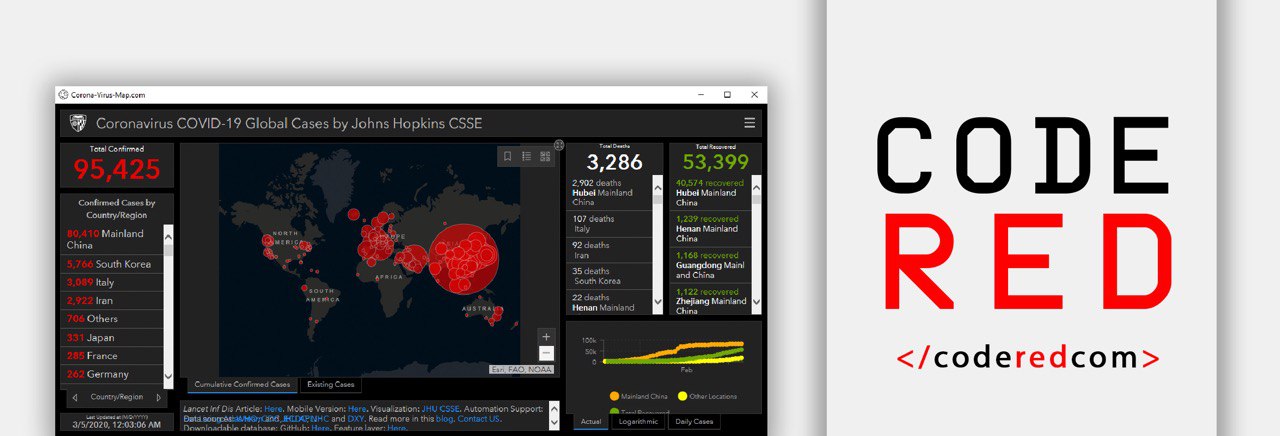Click the last updated 3/5/2020 timestamp
The width and height of the screenshot is (1280, 436).
click(x=117, y=424)
